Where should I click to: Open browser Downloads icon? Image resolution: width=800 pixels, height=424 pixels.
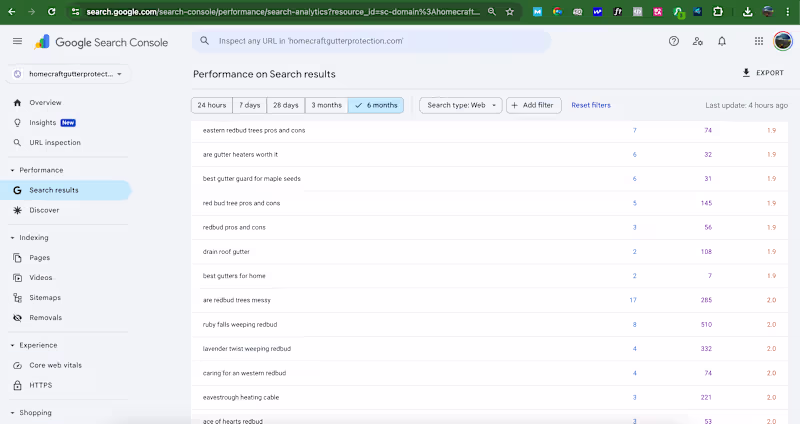click(x=748, y=12)
